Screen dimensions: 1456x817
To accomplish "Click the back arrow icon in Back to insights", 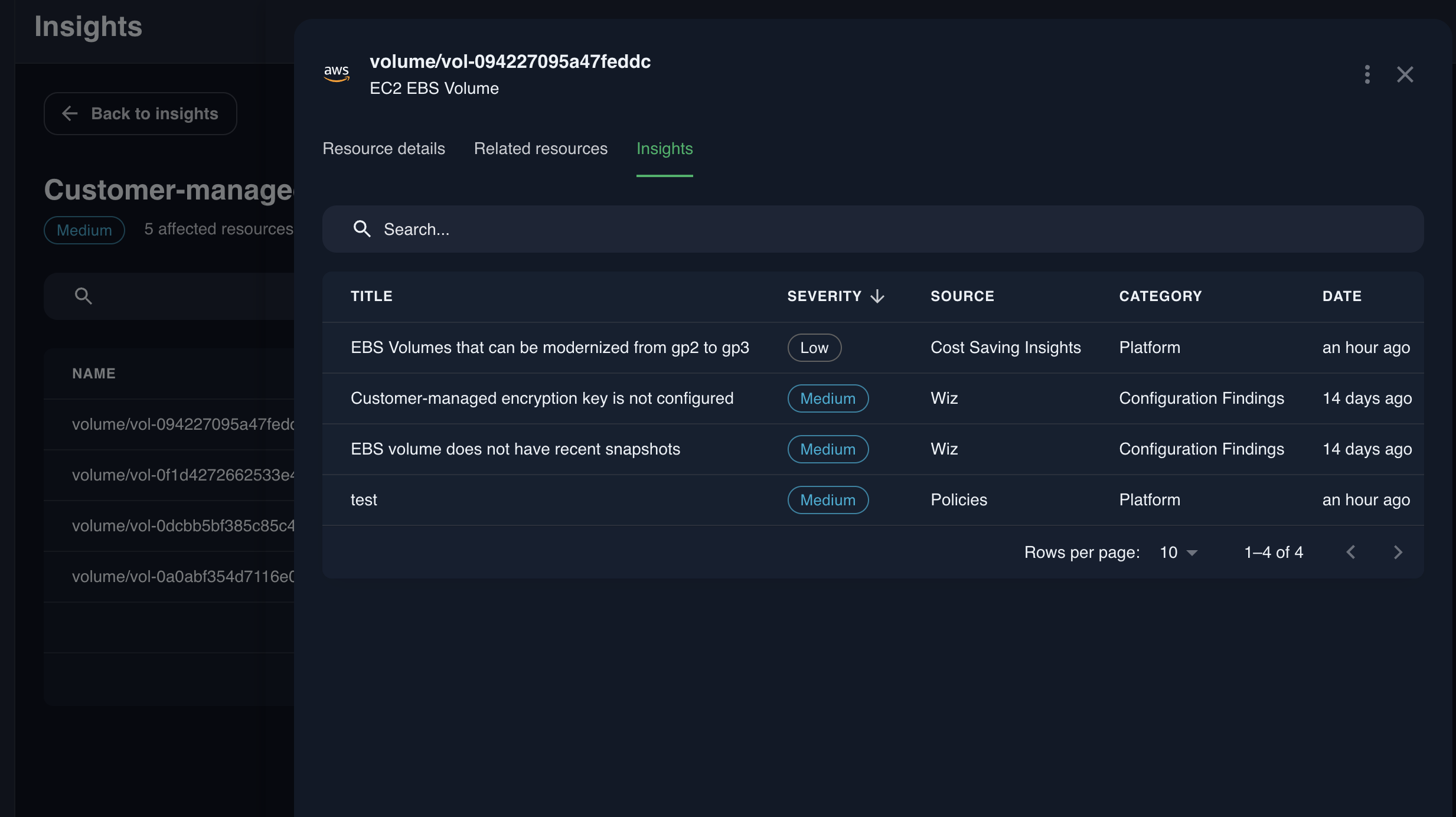I will coord(70,113).
